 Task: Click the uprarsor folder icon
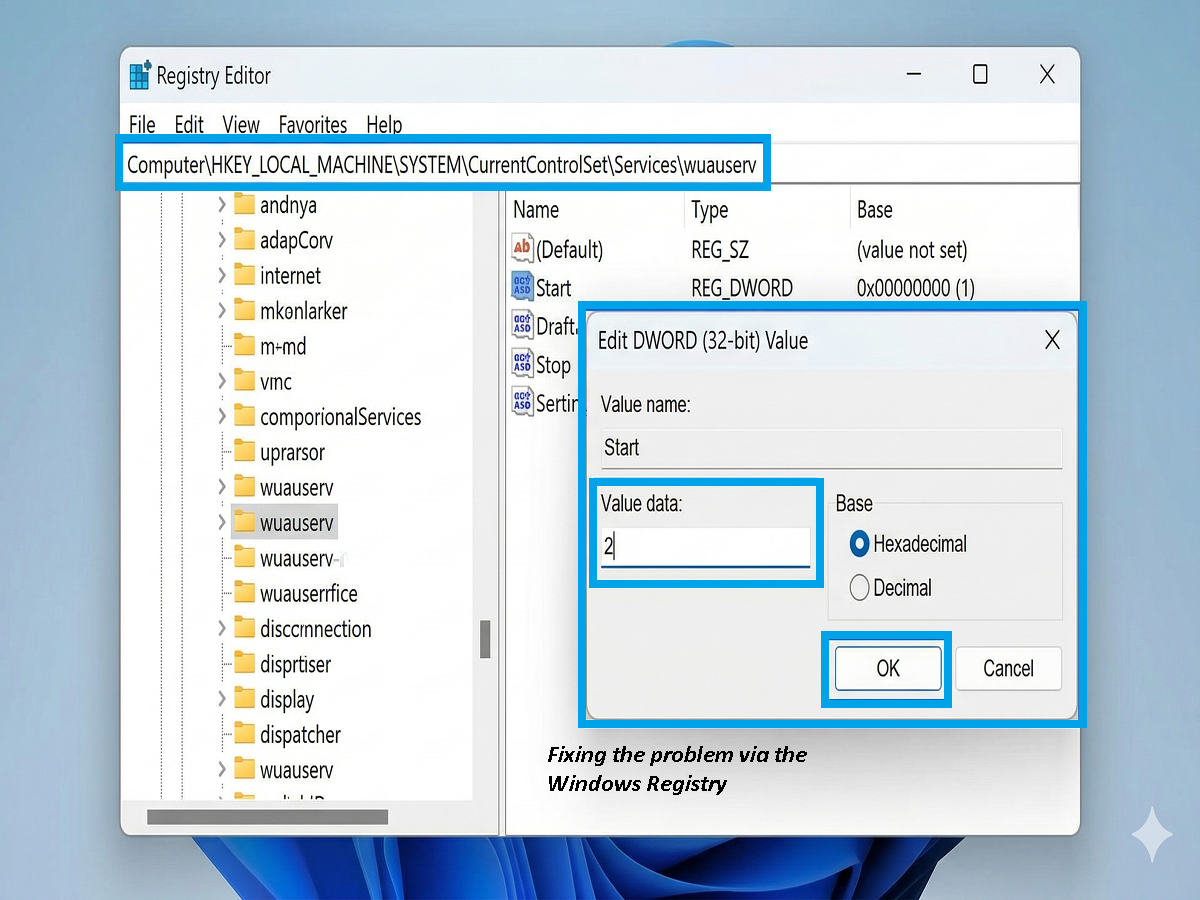[245, 452]
